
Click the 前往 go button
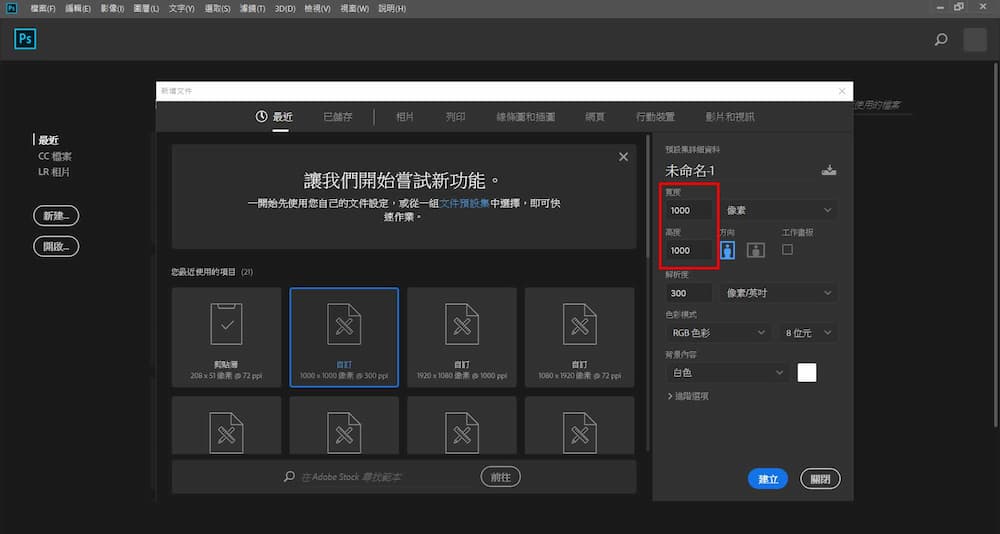pyautogui.click(x=501, y=477)
